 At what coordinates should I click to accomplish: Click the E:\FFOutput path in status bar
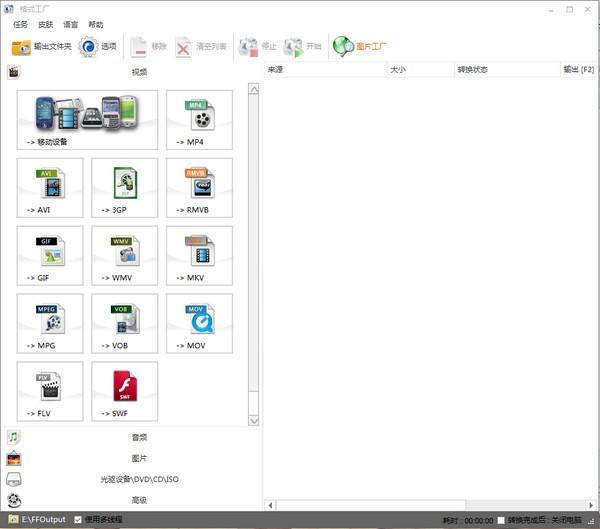[43, 520]
